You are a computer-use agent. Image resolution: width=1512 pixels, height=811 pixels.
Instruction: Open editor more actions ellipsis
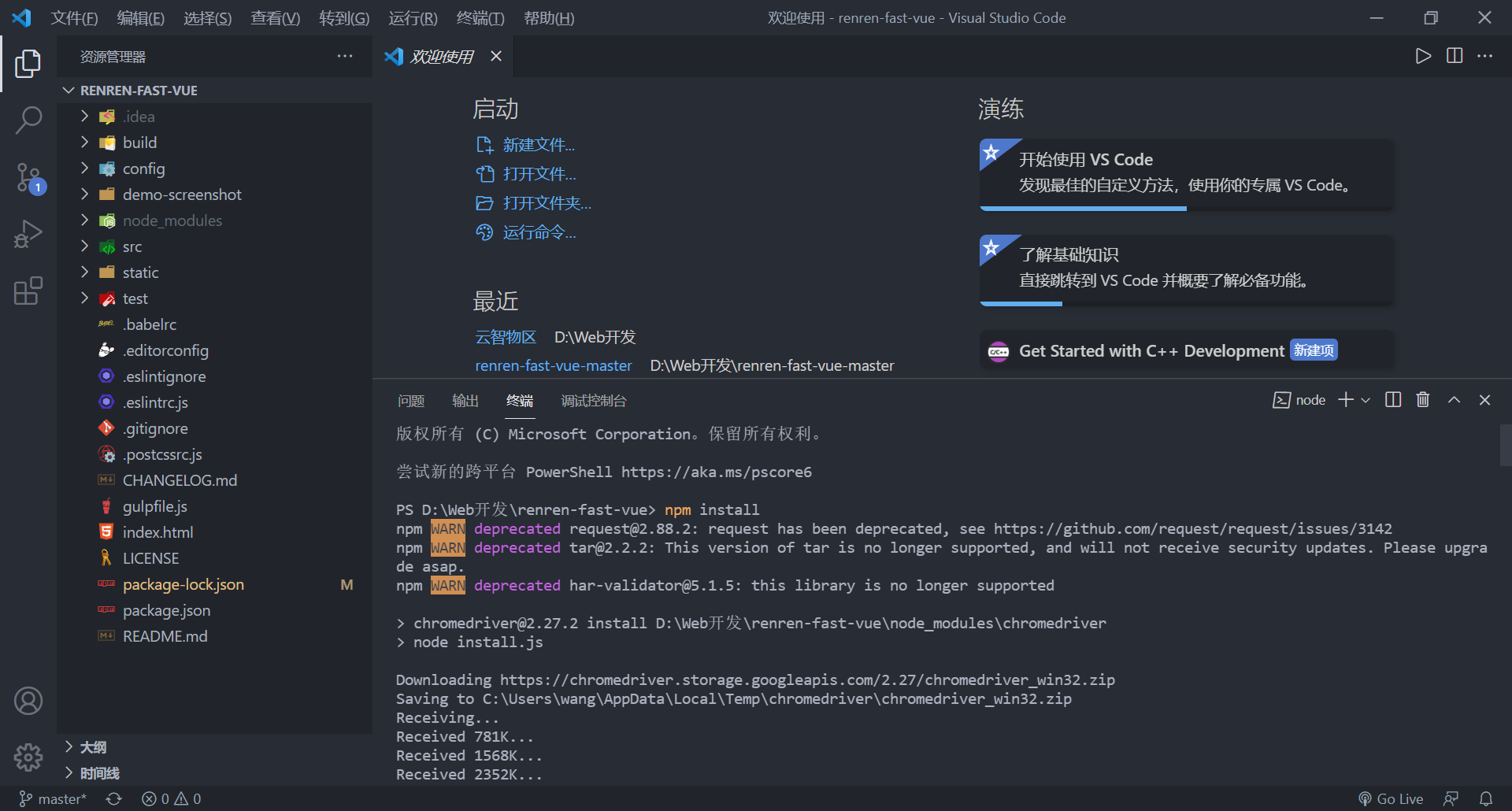click(1484, 56)
